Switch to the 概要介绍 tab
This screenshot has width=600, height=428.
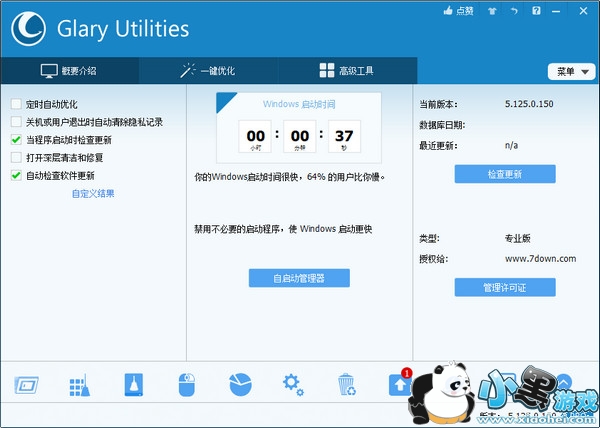(x=69, y=71)
